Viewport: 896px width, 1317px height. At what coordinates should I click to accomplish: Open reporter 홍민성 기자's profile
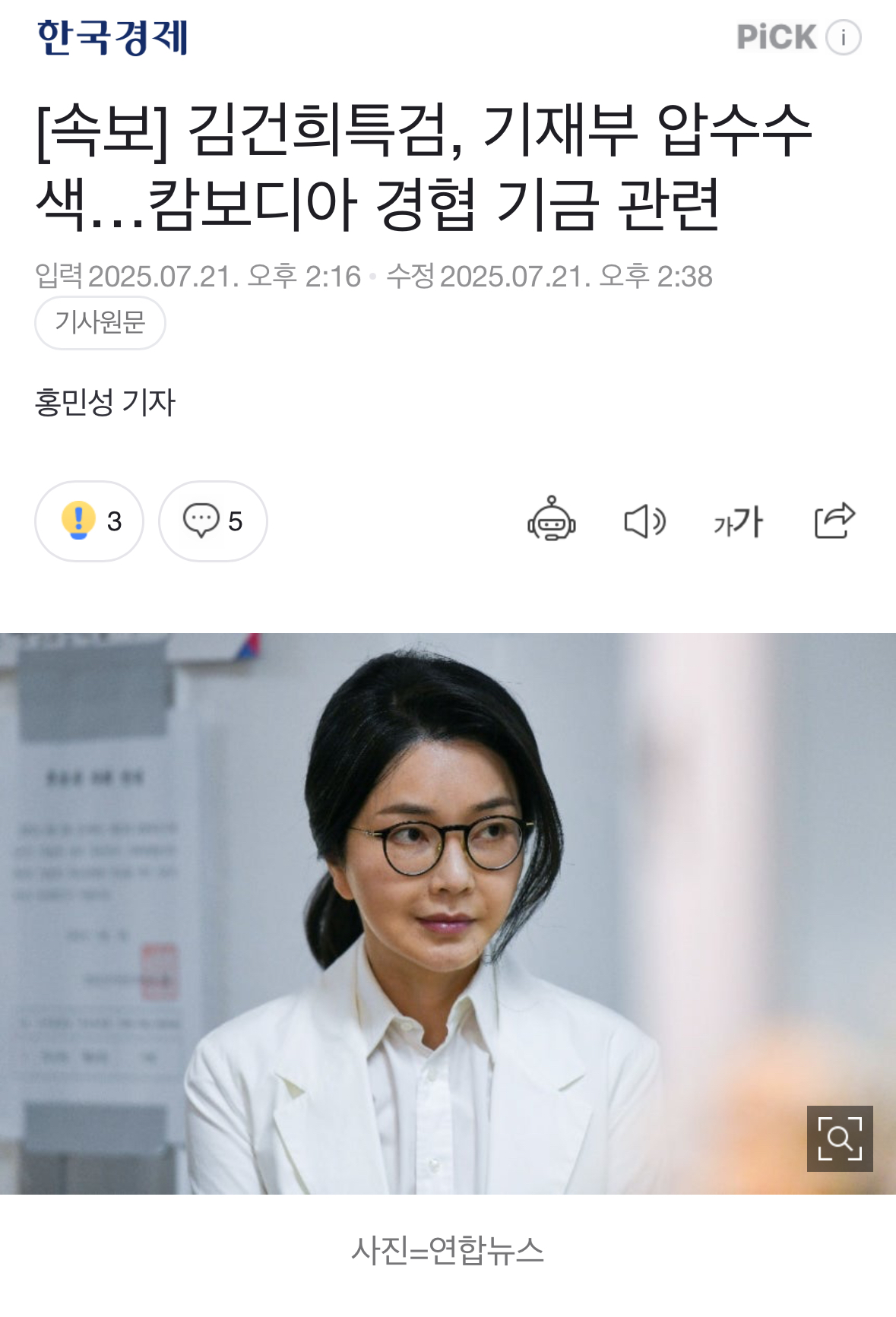click(x=105, y=402)
